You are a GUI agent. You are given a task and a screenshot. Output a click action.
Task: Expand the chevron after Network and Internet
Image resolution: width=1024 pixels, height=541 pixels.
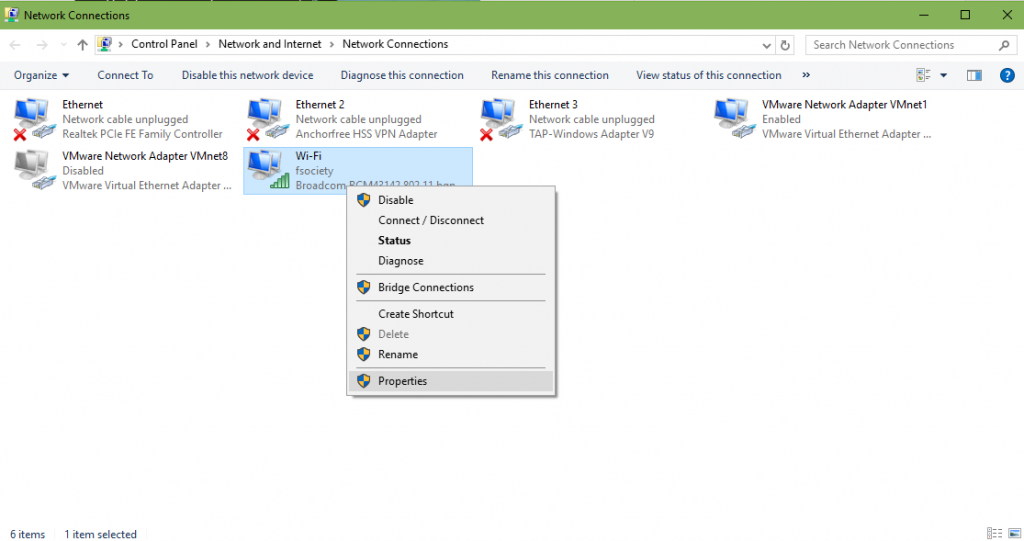click(x=332, y=44)
